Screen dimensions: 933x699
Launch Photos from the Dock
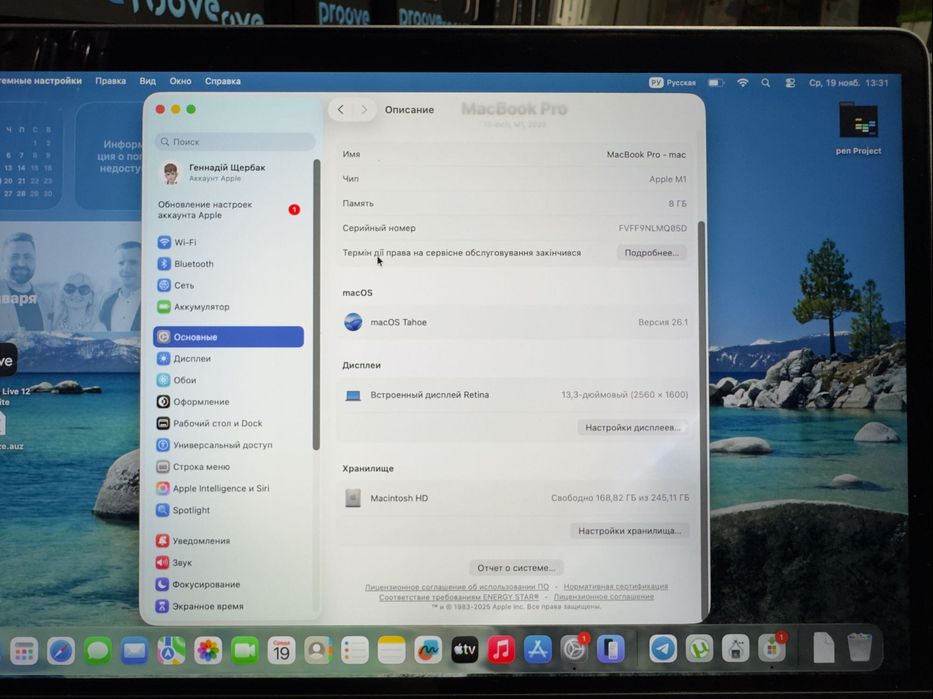tap(208, 651)
